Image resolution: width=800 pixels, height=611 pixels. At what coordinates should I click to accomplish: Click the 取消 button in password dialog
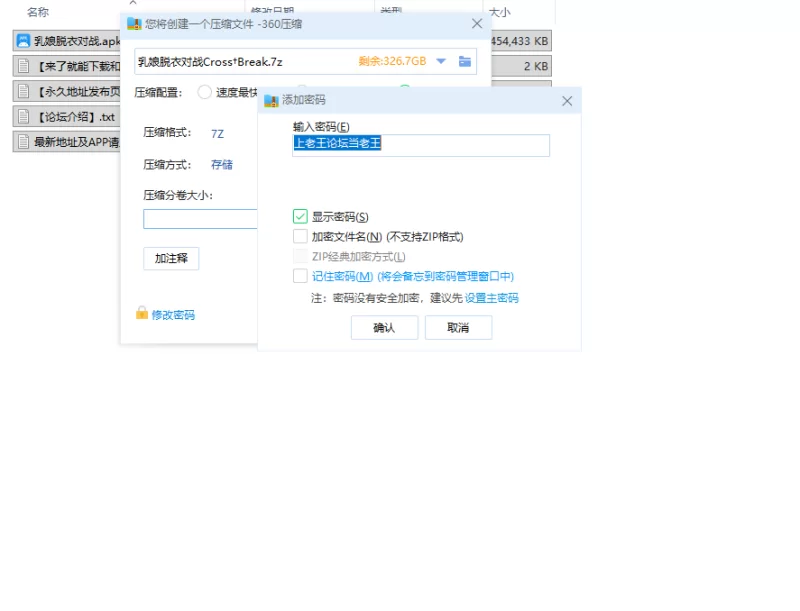pos(458,327)
